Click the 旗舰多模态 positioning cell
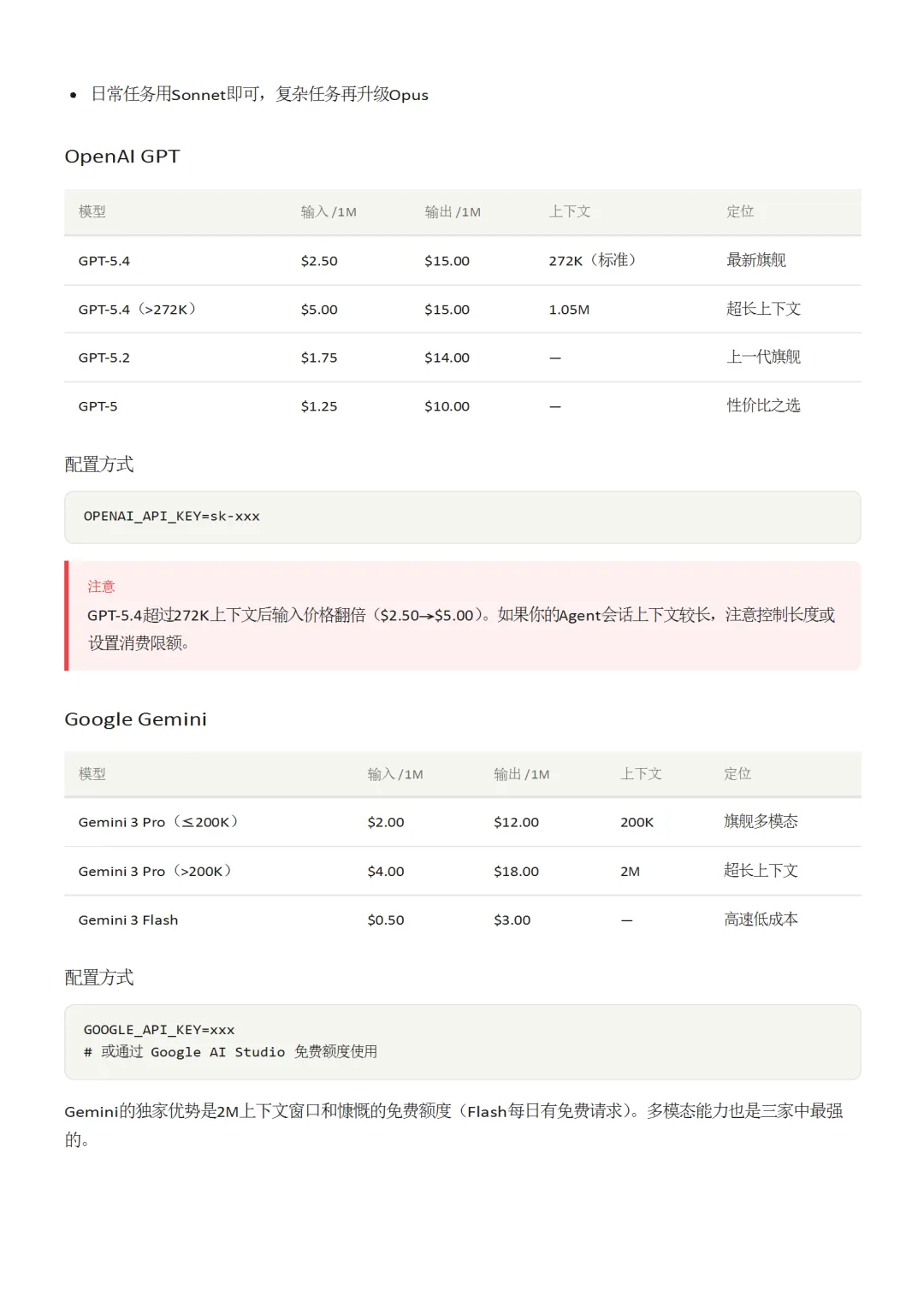Screen dimensions: 924x1307 pyautogui.click(x=761, y=821)
